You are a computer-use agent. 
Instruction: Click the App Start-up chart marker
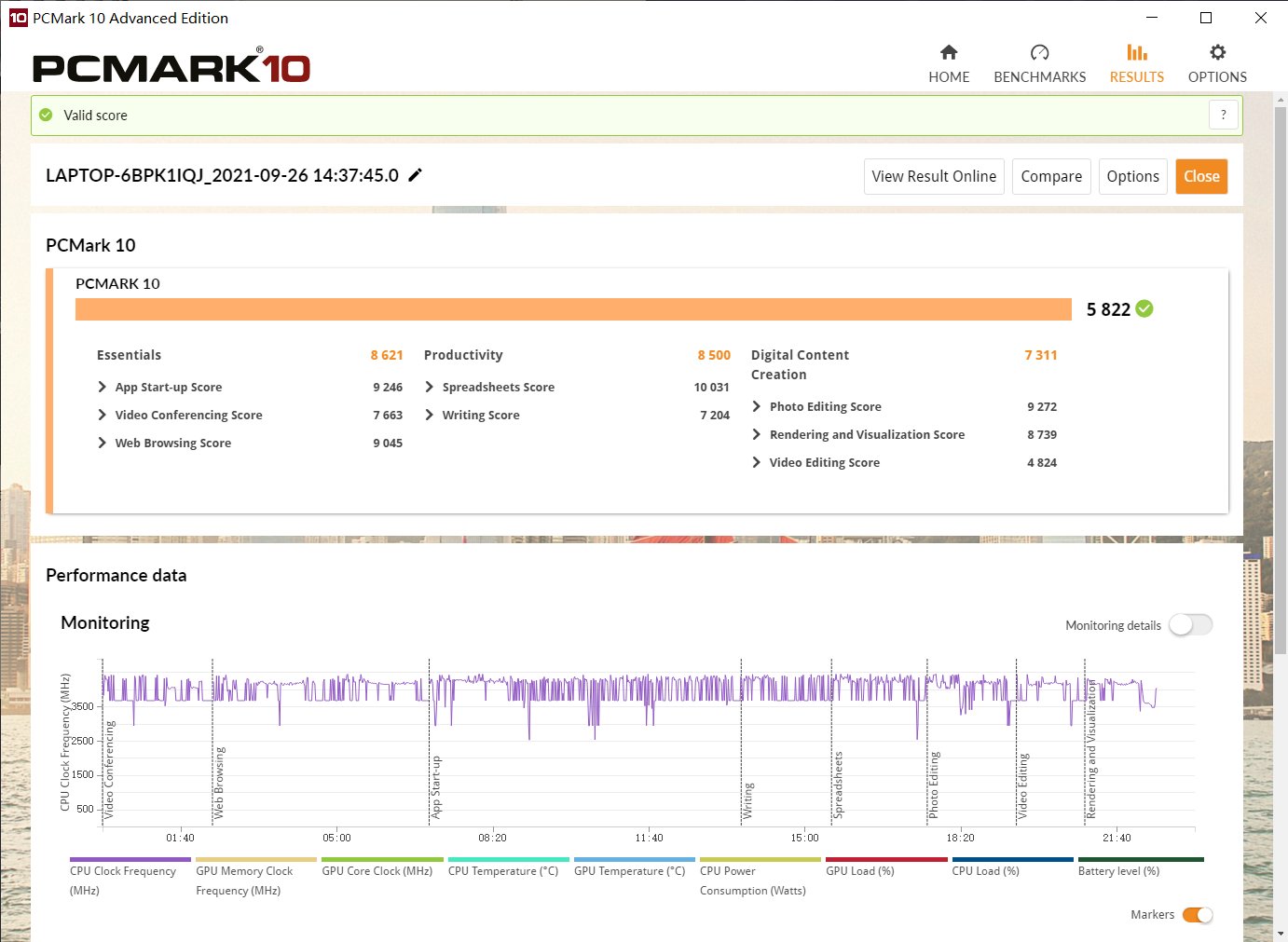pos(435,787)
